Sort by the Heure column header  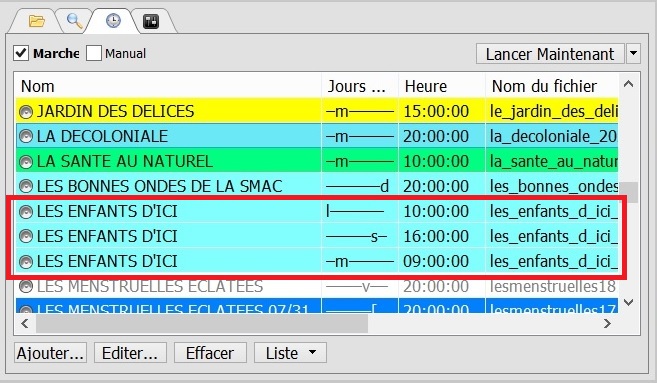click(x=442, y=86)
